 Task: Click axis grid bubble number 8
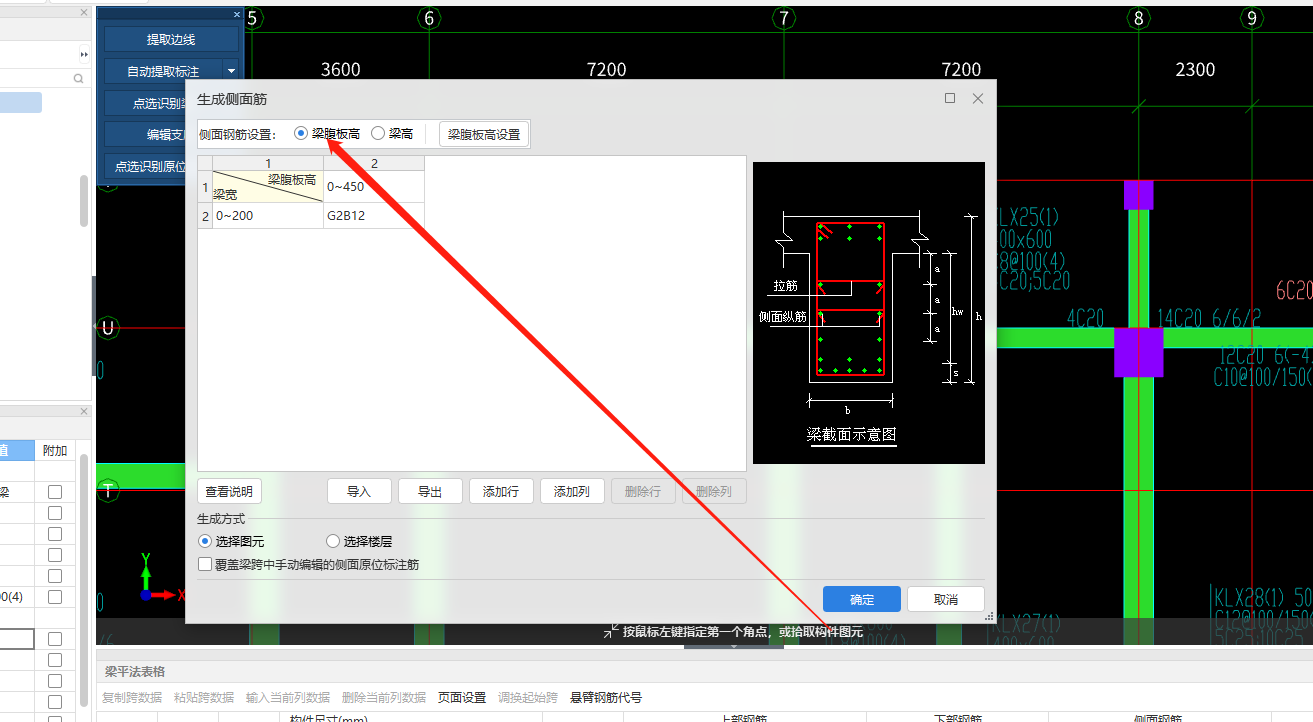click(x=1138, y=18)
